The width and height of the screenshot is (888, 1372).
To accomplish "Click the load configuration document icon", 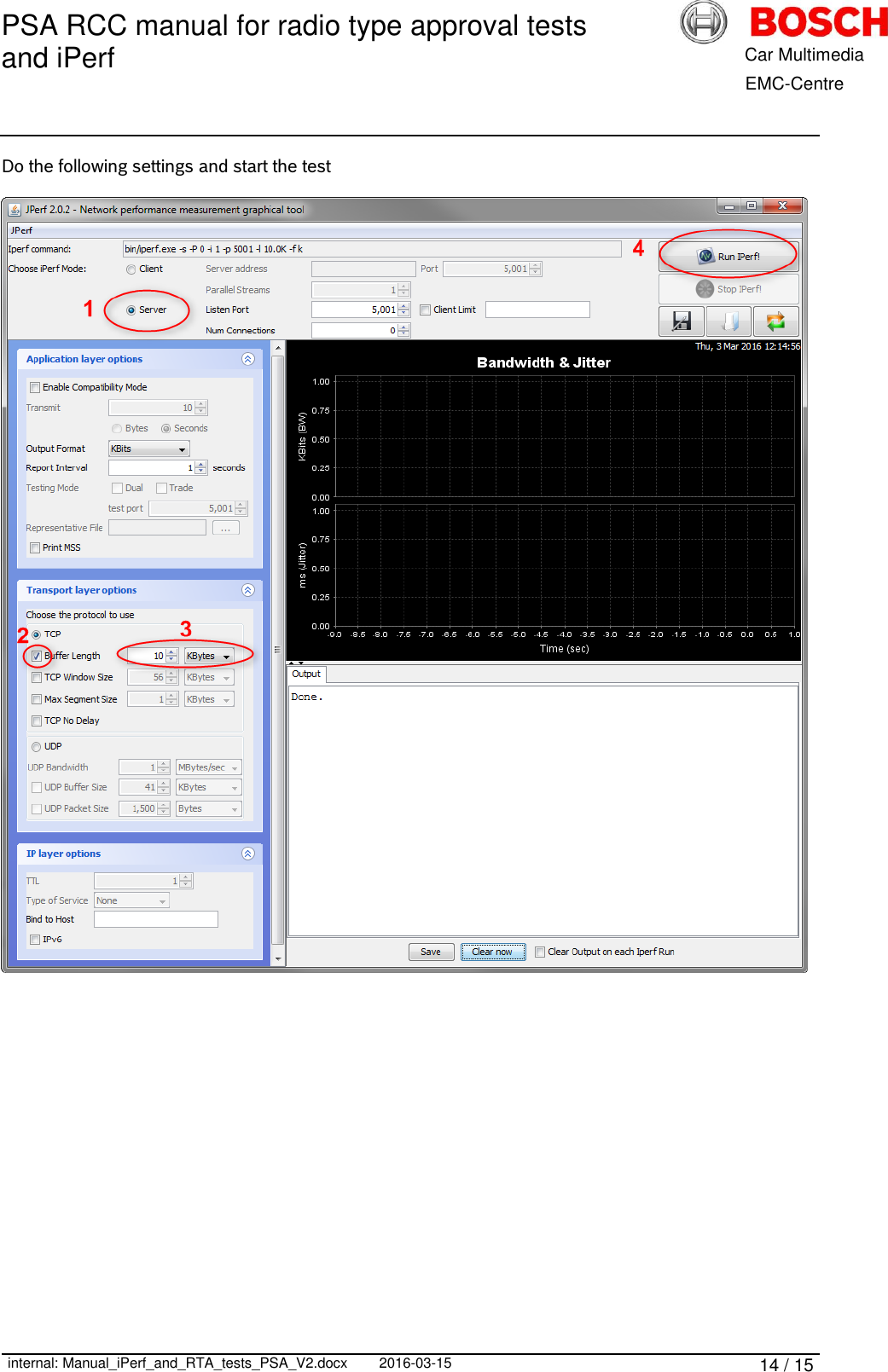I will coord(729,321).
